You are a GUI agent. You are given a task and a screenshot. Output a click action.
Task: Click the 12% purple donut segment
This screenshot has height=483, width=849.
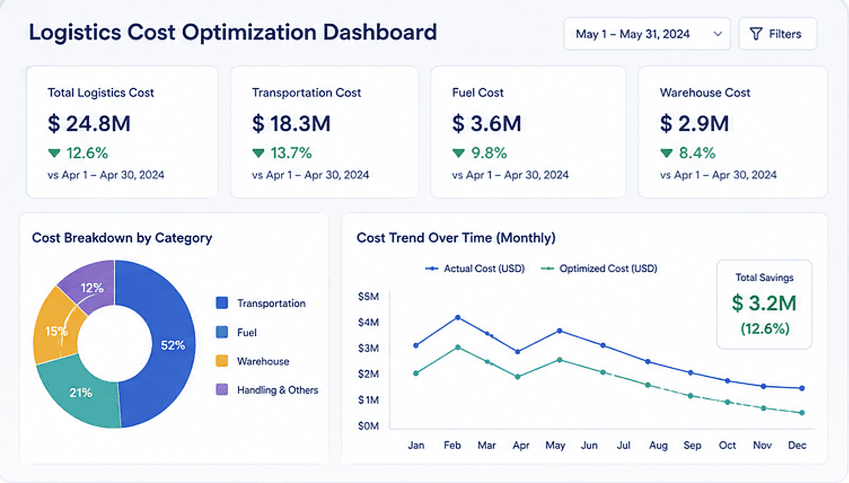click(92, 287)
